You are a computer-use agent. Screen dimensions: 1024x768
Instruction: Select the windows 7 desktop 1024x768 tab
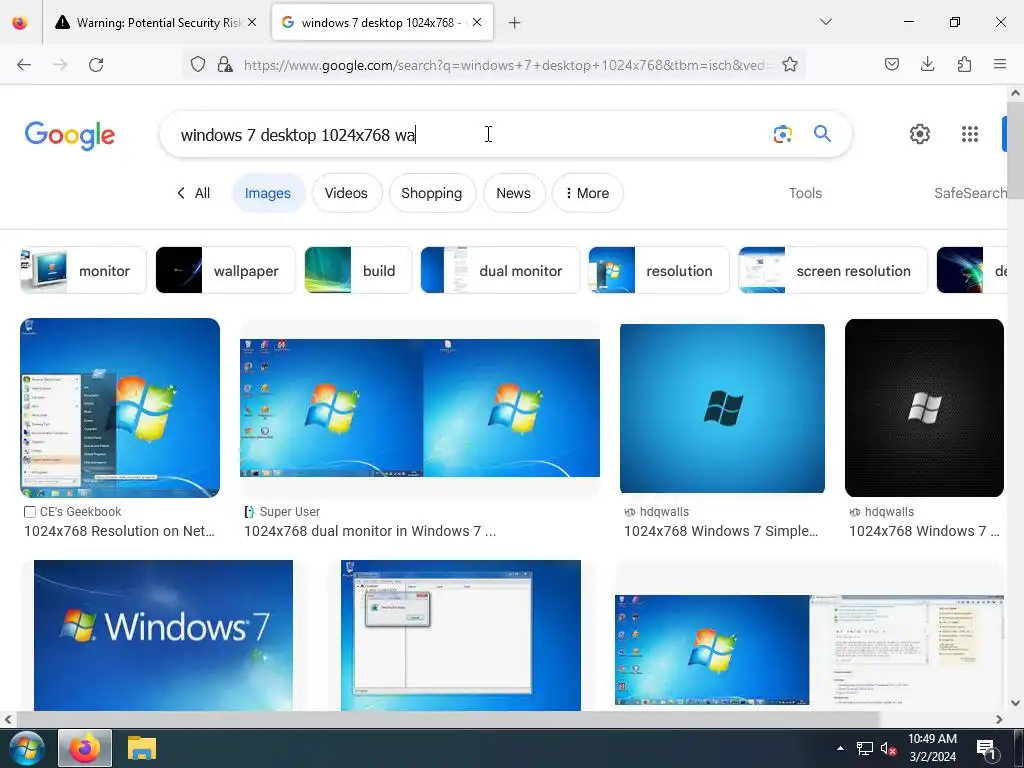(382, 23)
